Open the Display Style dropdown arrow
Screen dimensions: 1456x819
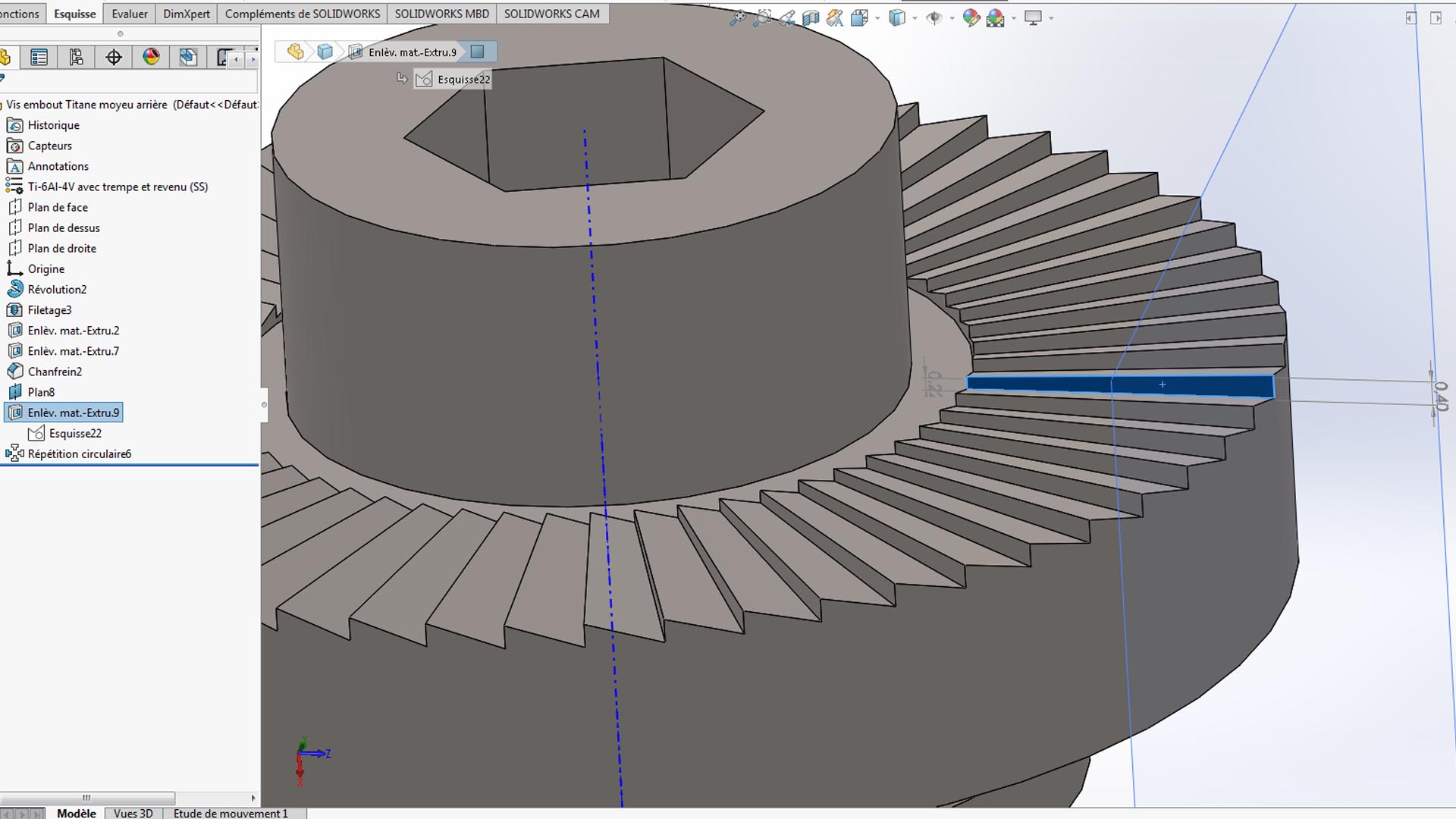click(915, 18)
